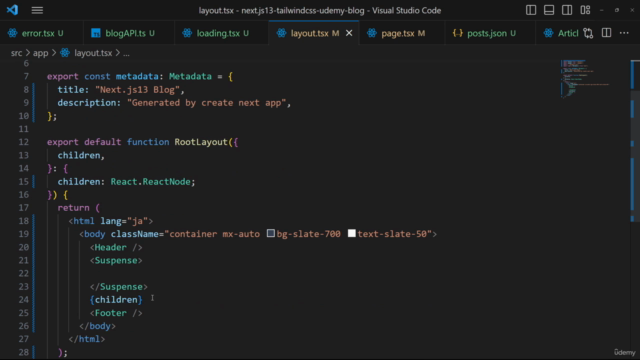Click the opening Suspense tag
This screenshot has width=640, height=360.
click(x=116, y=260)
